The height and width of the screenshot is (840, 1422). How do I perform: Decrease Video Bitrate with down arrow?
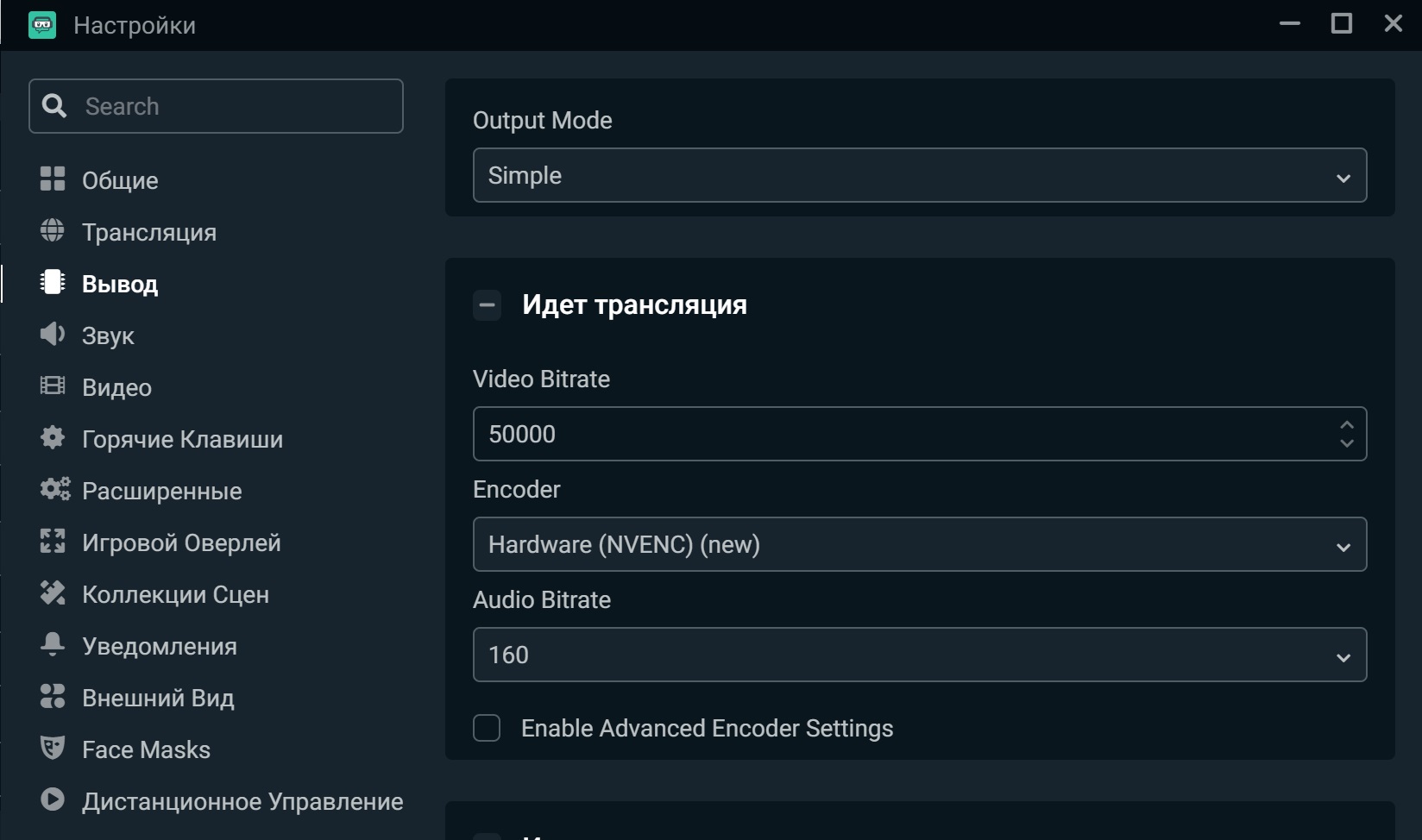(x=1347, y=443)
